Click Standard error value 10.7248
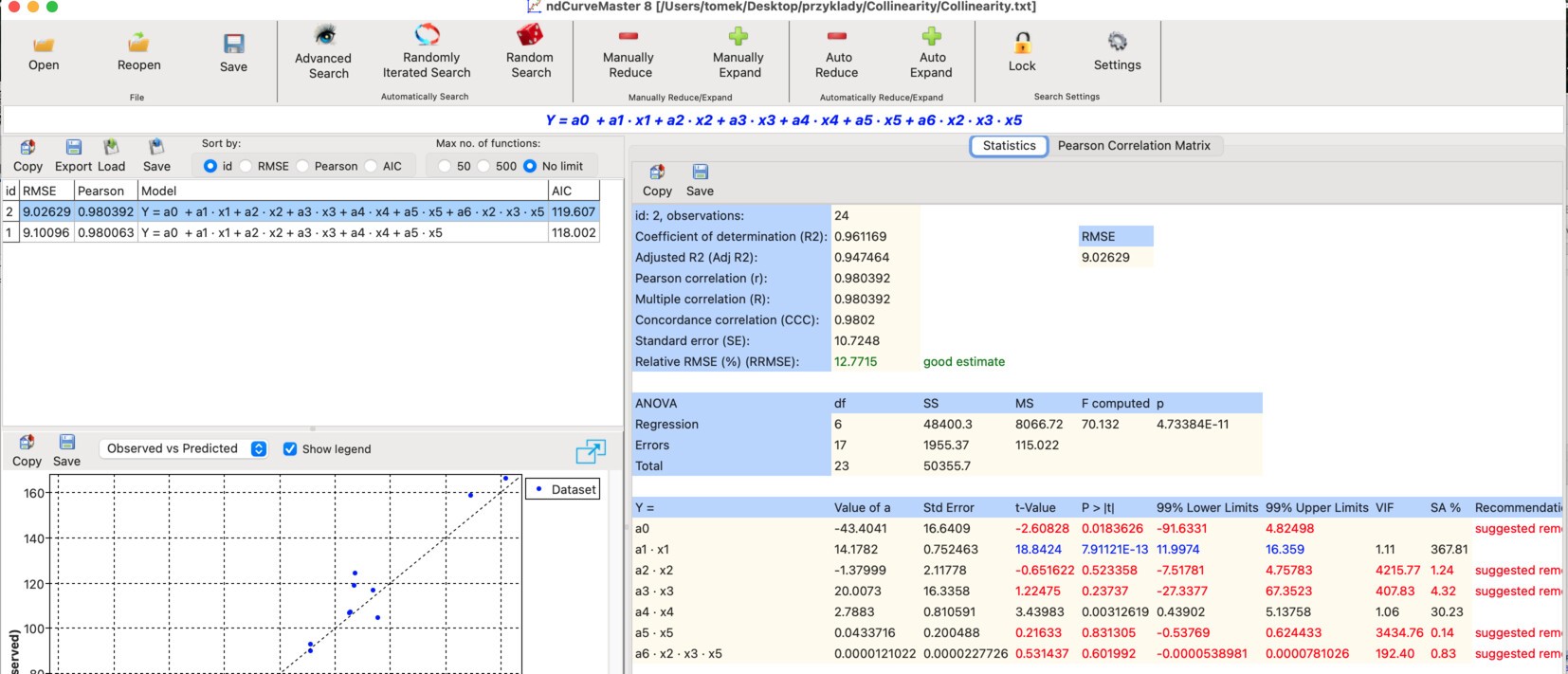 857,340
